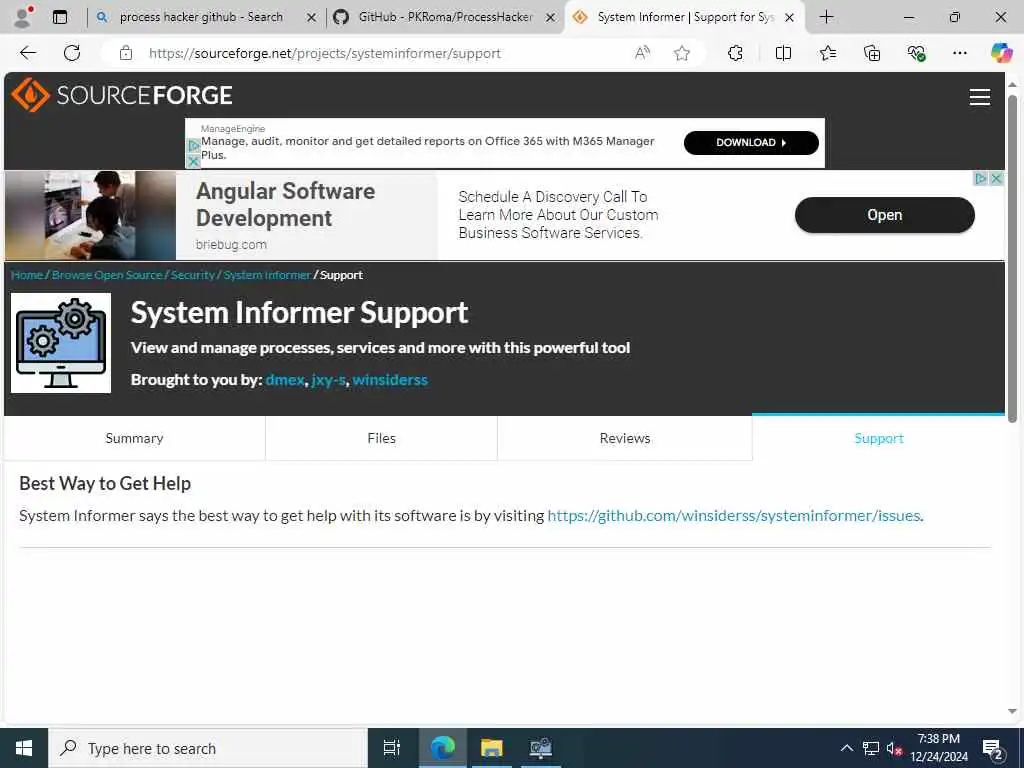Open the Summary tab
The width and height of the screenshot is (1024, 768).
pos(135,438)
